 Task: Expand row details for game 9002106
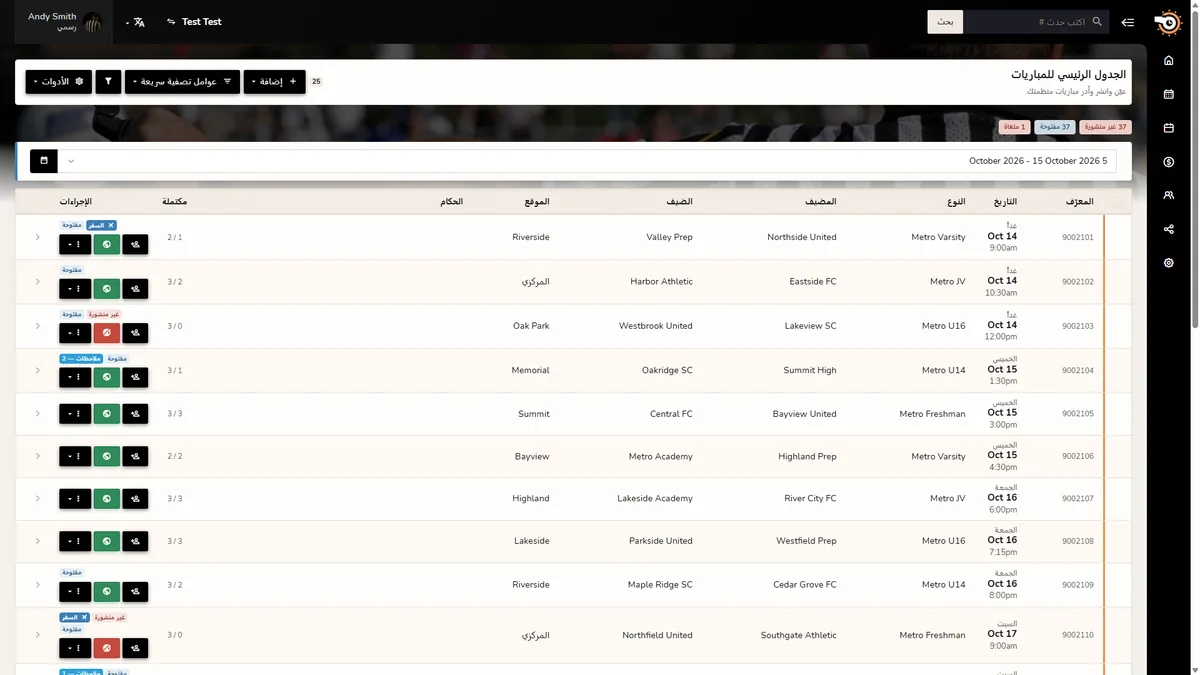coord(38,456)
